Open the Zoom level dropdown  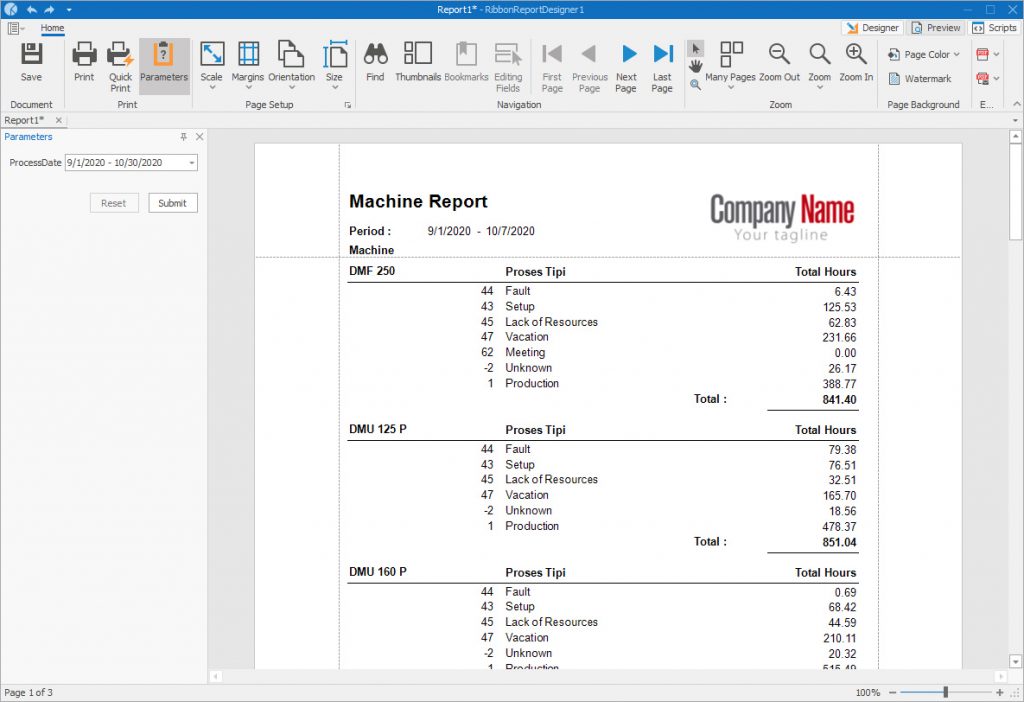(820, 87)
